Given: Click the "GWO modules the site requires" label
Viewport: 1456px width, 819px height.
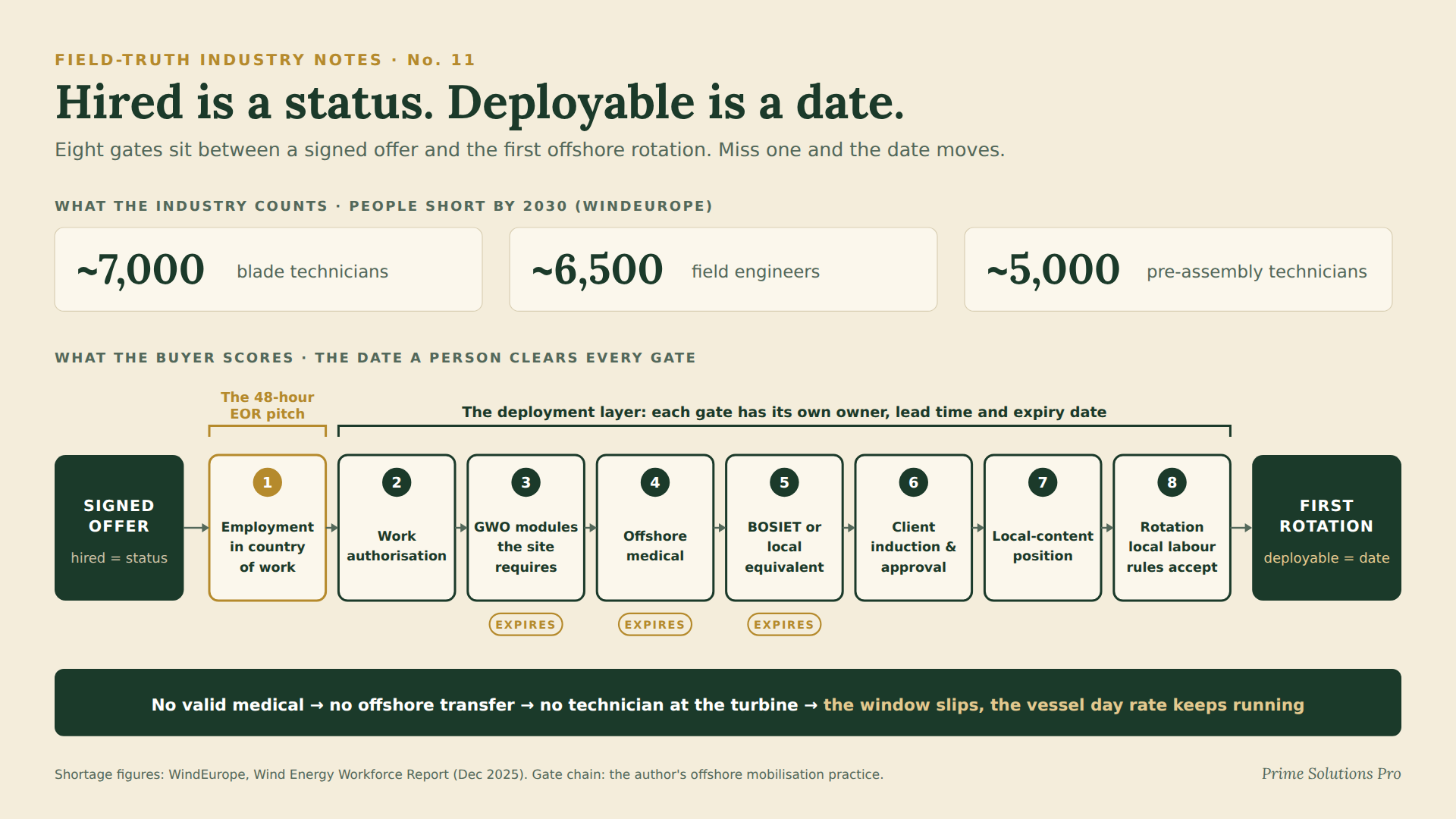Looking at the screenshot, I should tap(526, 547).
